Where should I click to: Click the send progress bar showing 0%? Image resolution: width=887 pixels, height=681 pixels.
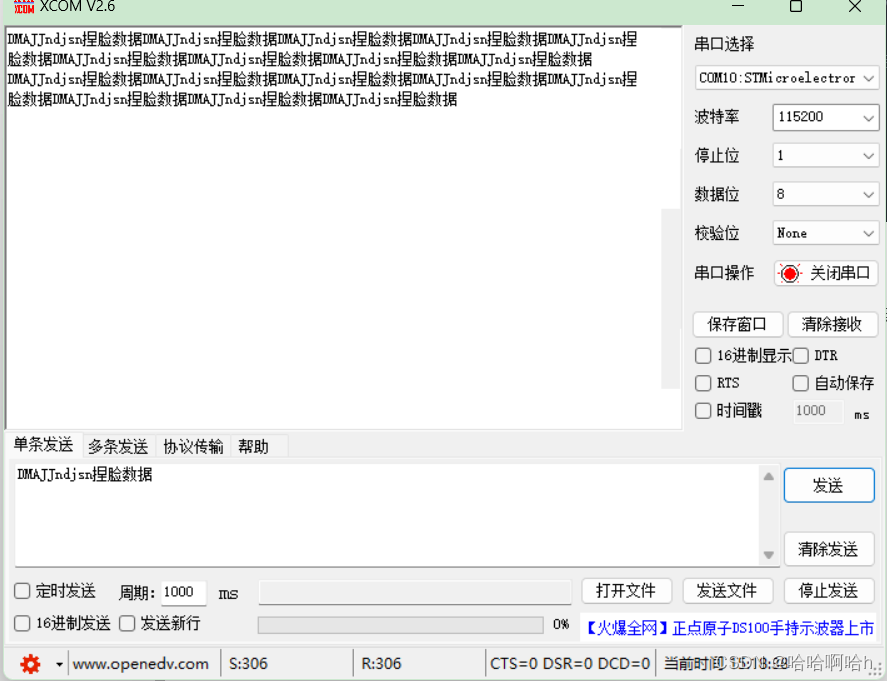[x=400, y=623]
